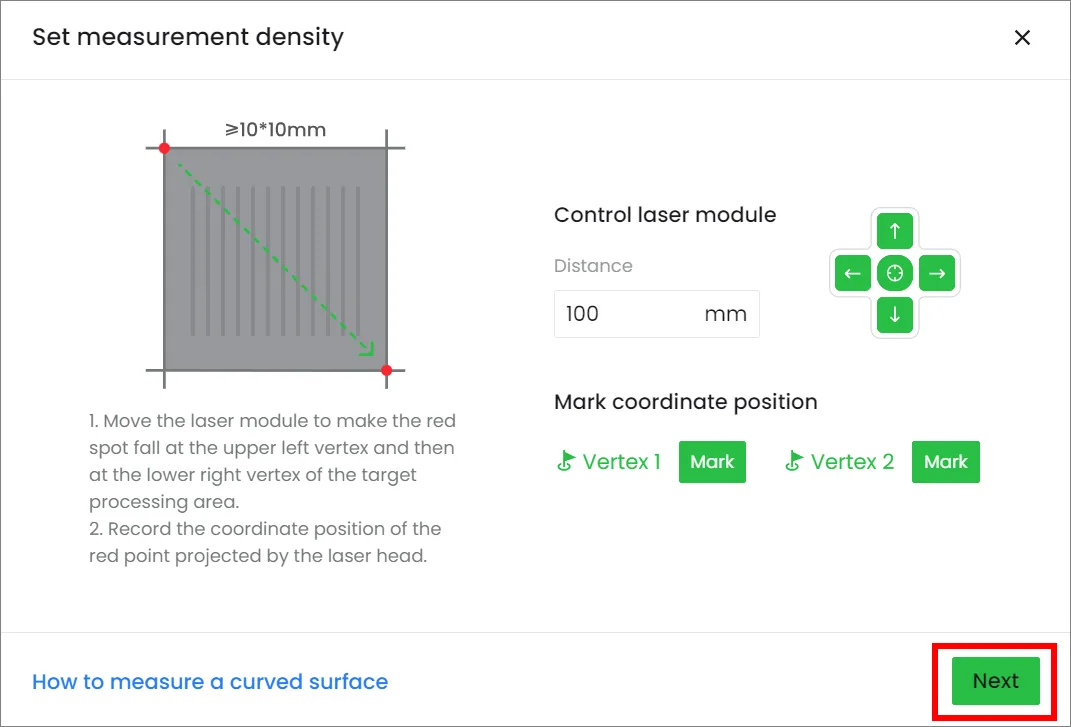The width and height of the screenshot is (1071, 727).
Task: Focus the Distance input field showing 100
Action: [x=656, y=314]
